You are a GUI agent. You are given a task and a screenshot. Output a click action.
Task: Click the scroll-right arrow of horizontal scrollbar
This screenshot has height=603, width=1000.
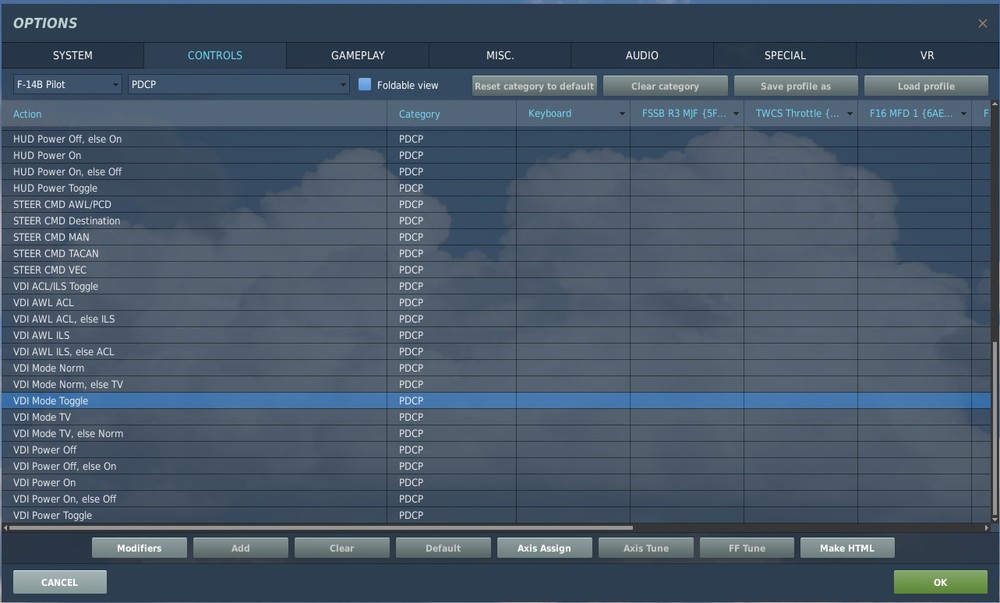[986, 528]
